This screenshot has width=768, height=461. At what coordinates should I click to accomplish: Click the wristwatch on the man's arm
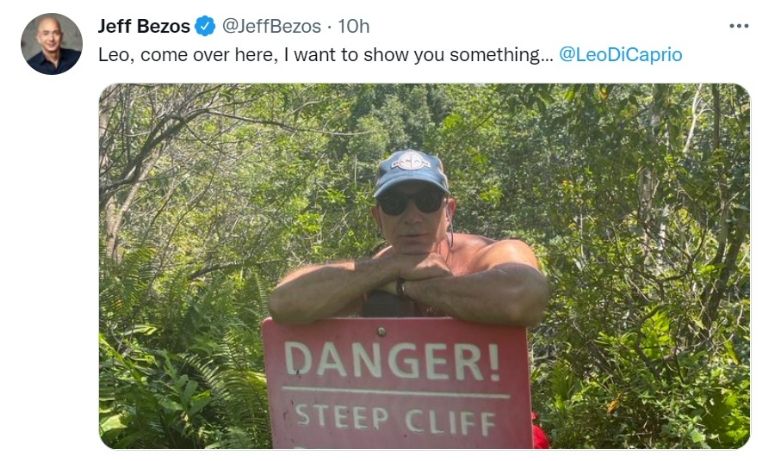click(400, 287)
